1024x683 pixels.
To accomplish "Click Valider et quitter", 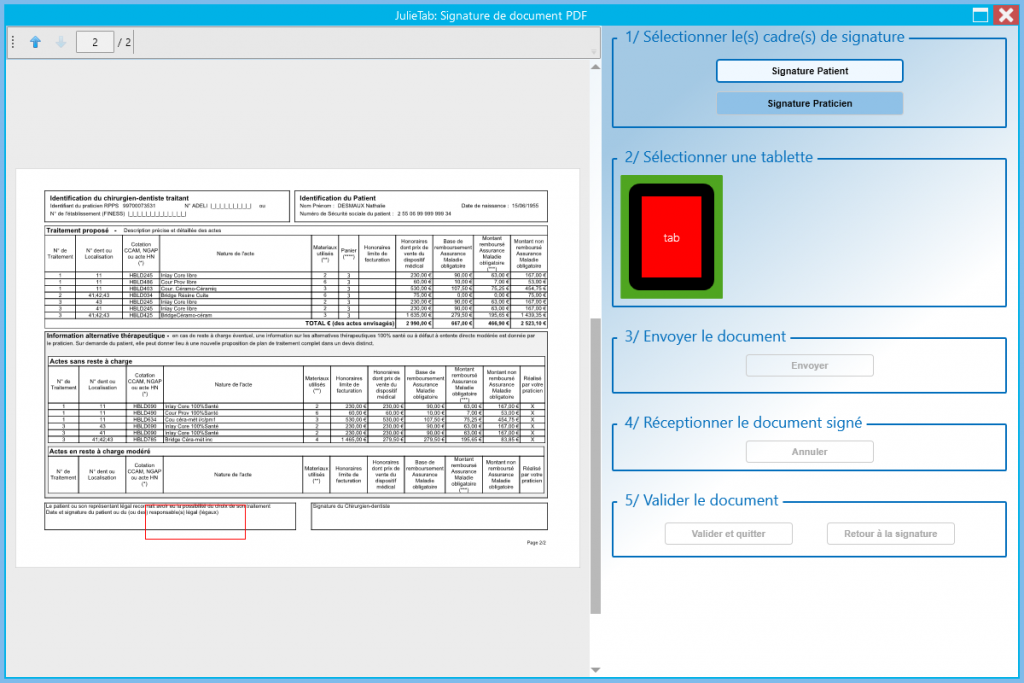I will pos(728,533).
